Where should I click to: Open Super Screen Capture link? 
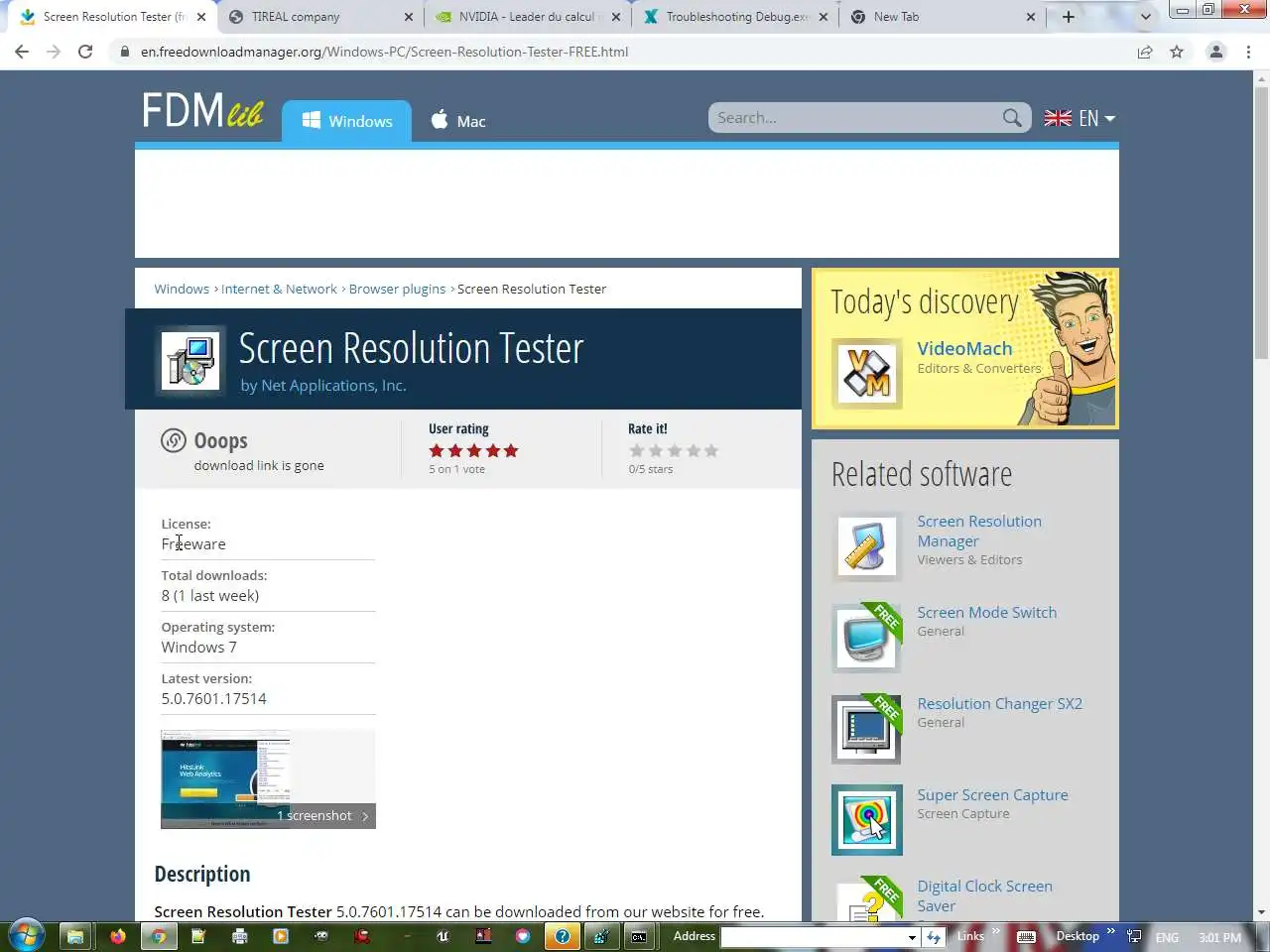993,794
